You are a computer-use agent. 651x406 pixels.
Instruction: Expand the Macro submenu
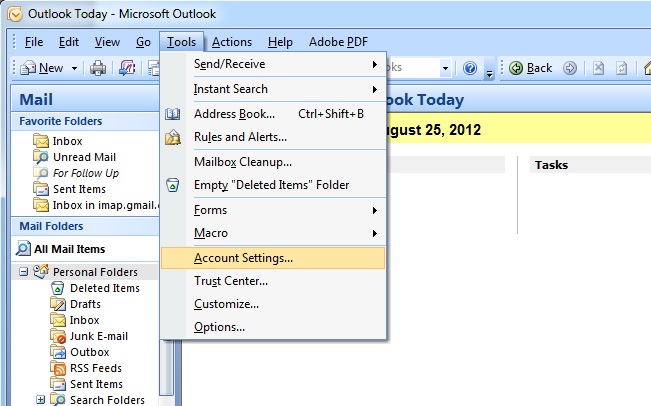[273, 233]
